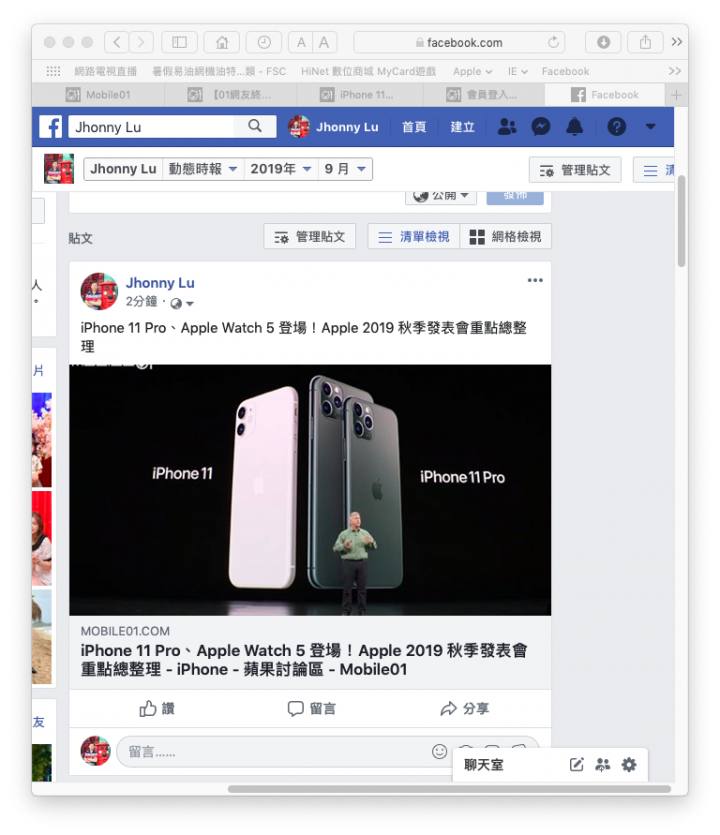
Task: Switch to the Mobile01 browser tab
Action: (x=99, y=95)
